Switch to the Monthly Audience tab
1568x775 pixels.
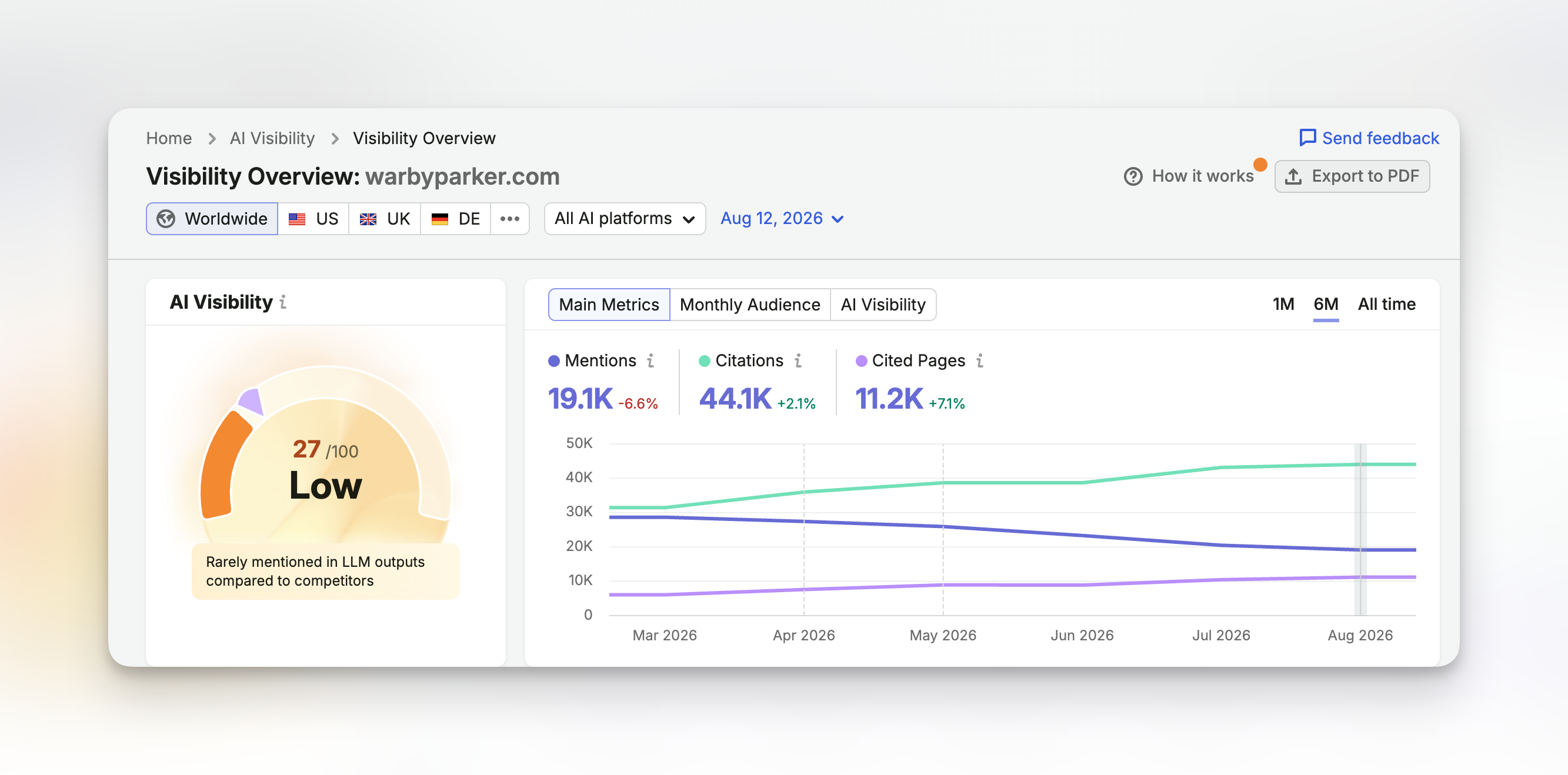pyautogui.click(x=750, y=305)
